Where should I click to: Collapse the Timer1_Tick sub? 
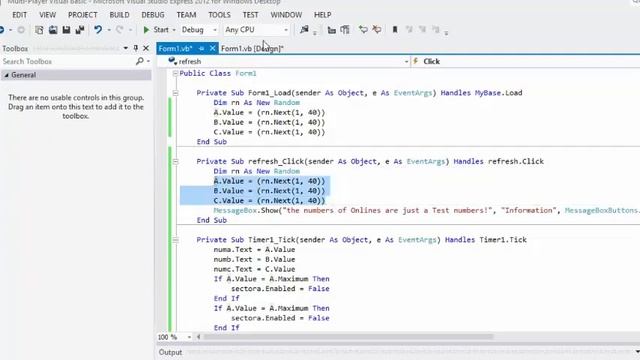[175, 240]
